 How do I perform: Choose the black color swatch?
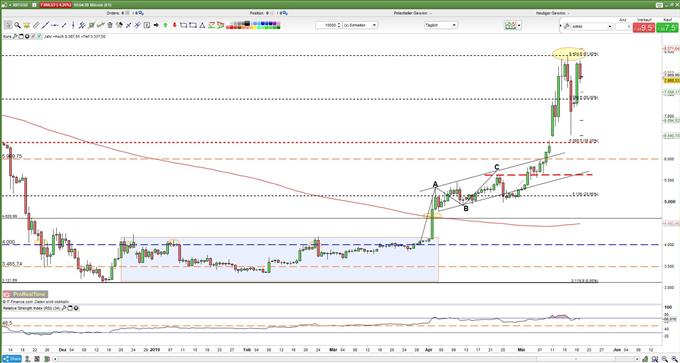[247, 23]
